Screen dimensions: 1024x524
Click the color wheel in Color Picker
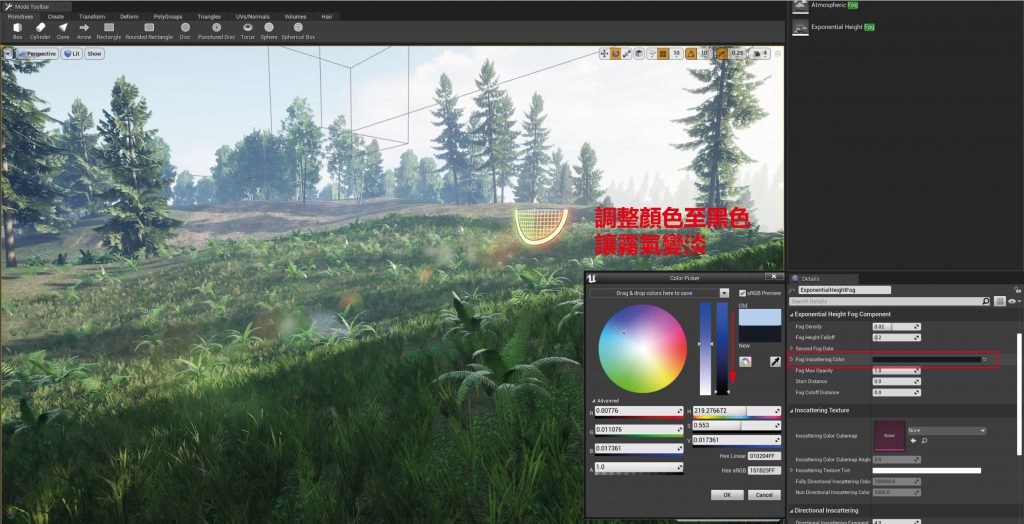click(x=643, y=348)
